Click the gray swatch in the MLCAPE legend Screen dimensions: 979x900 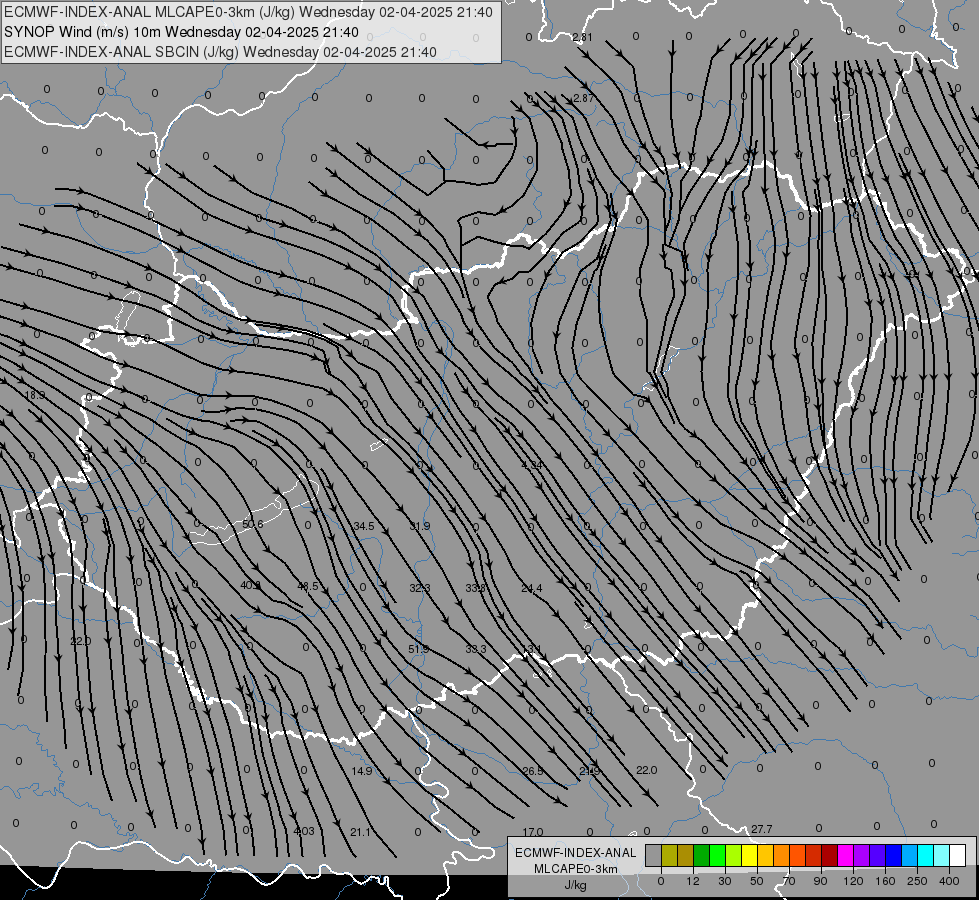[654, 855]
